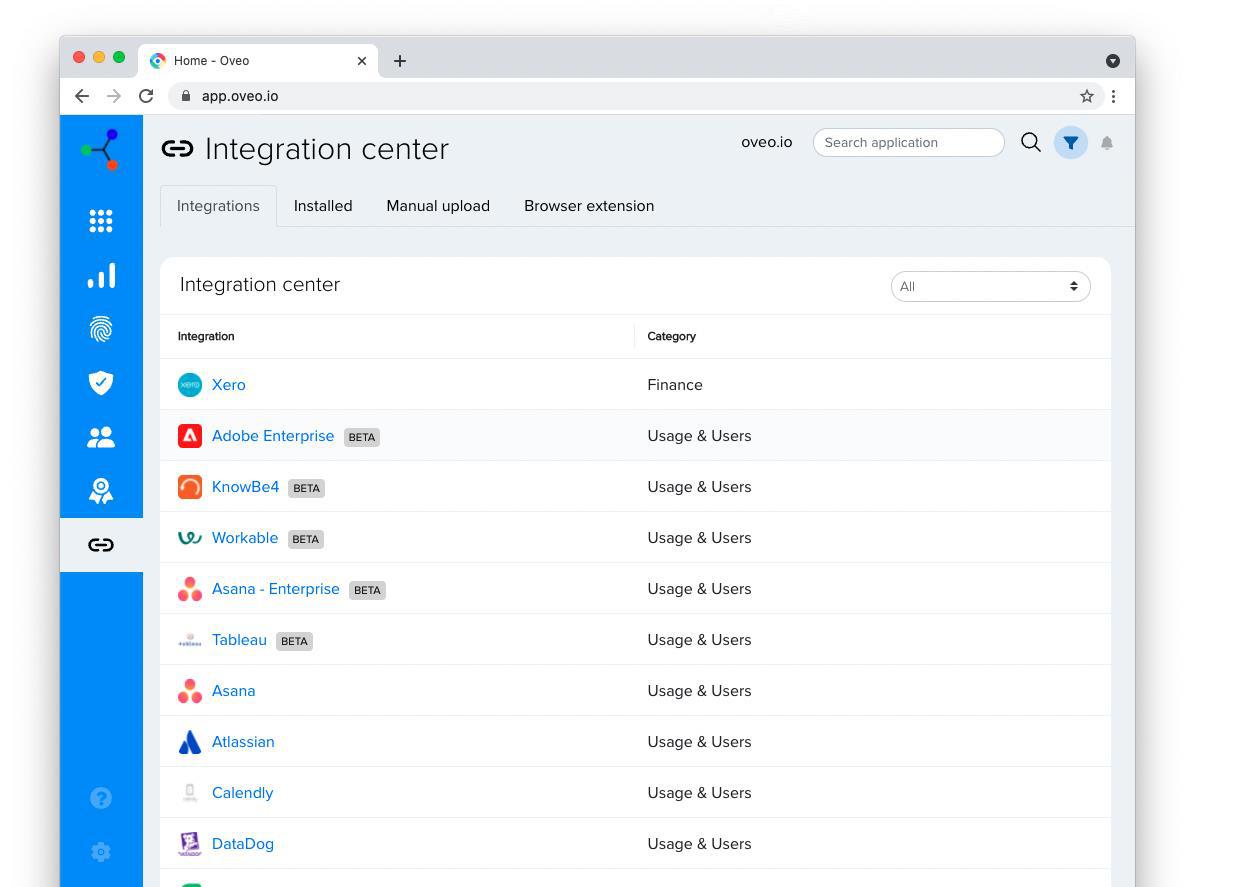The height and width of the screenshot is (887, 1236).
Task: Switch to the Browser extension tab
Action: click(589, 206)
